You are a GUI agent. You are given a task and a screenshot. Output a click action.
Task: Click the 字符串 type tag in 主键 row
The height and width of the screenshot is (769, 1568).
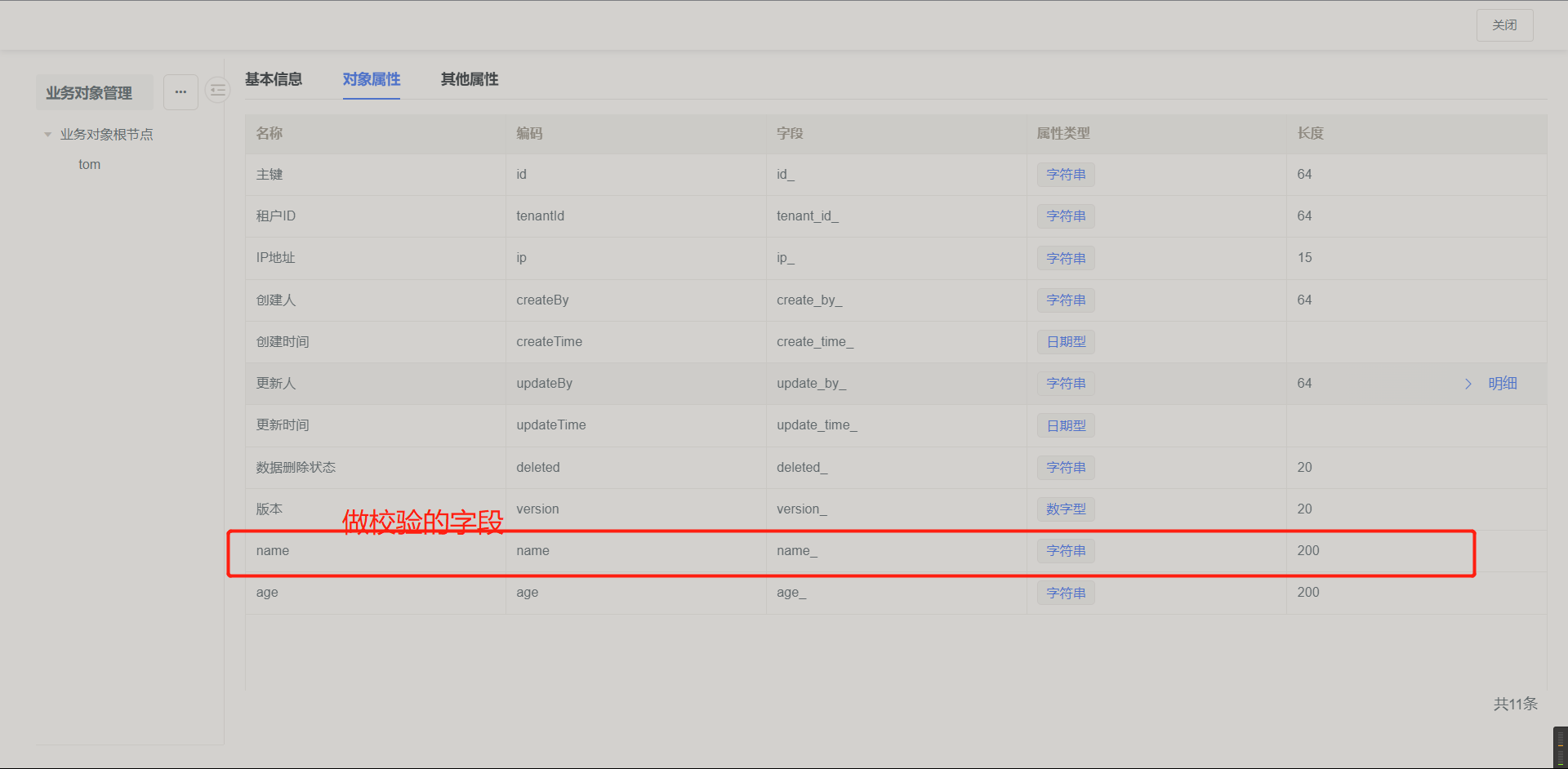(1066, 175)
